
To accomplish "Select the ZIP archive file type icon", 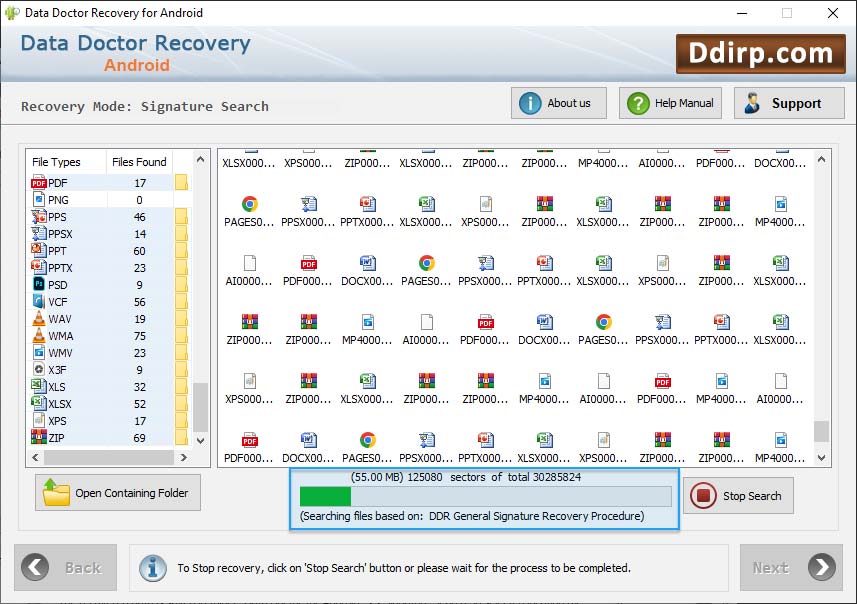I will click(x=38, y=437).
